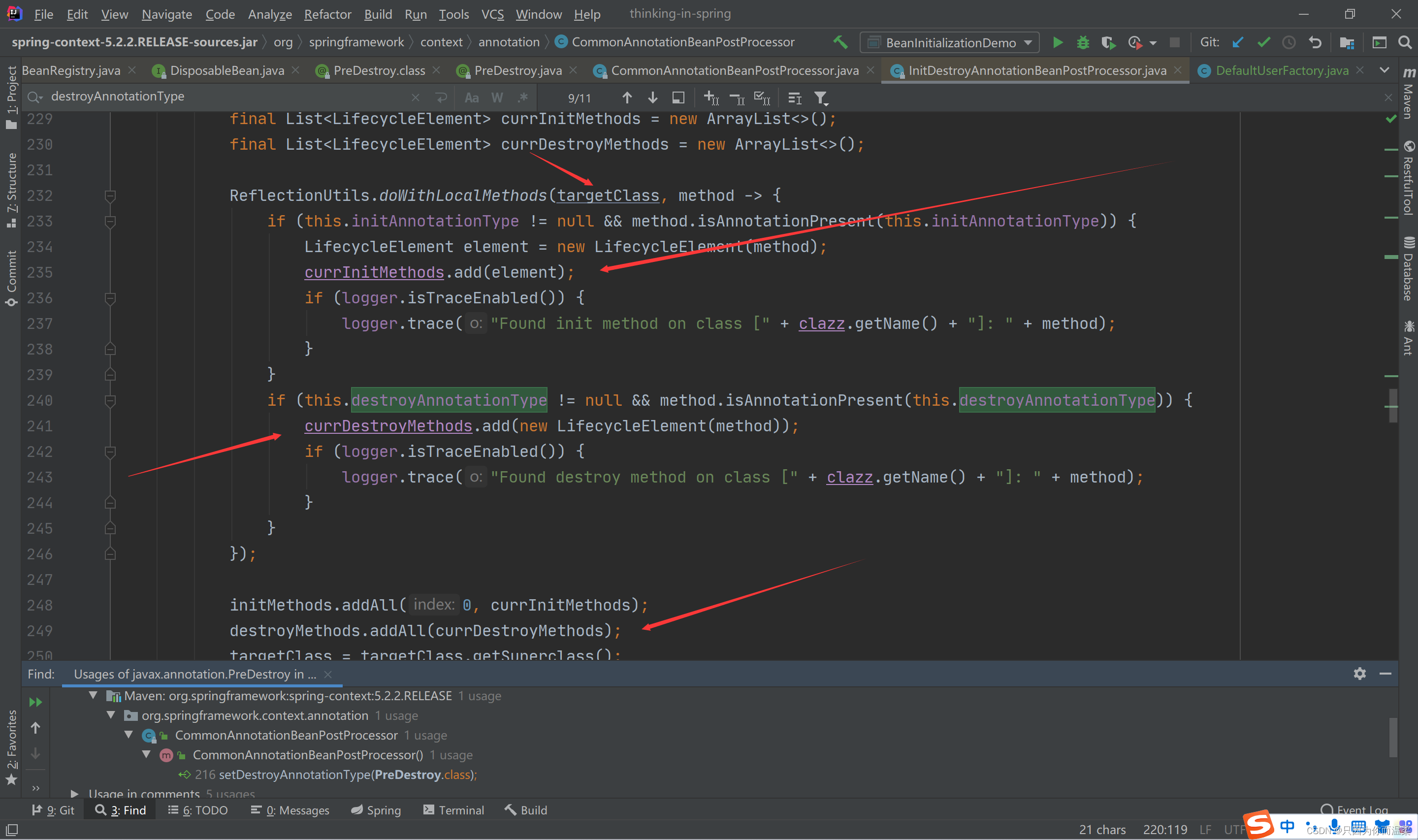Screen dimensions: 1418x840
Task: Toggle fold marker at line 233
Action: point(110,221)
